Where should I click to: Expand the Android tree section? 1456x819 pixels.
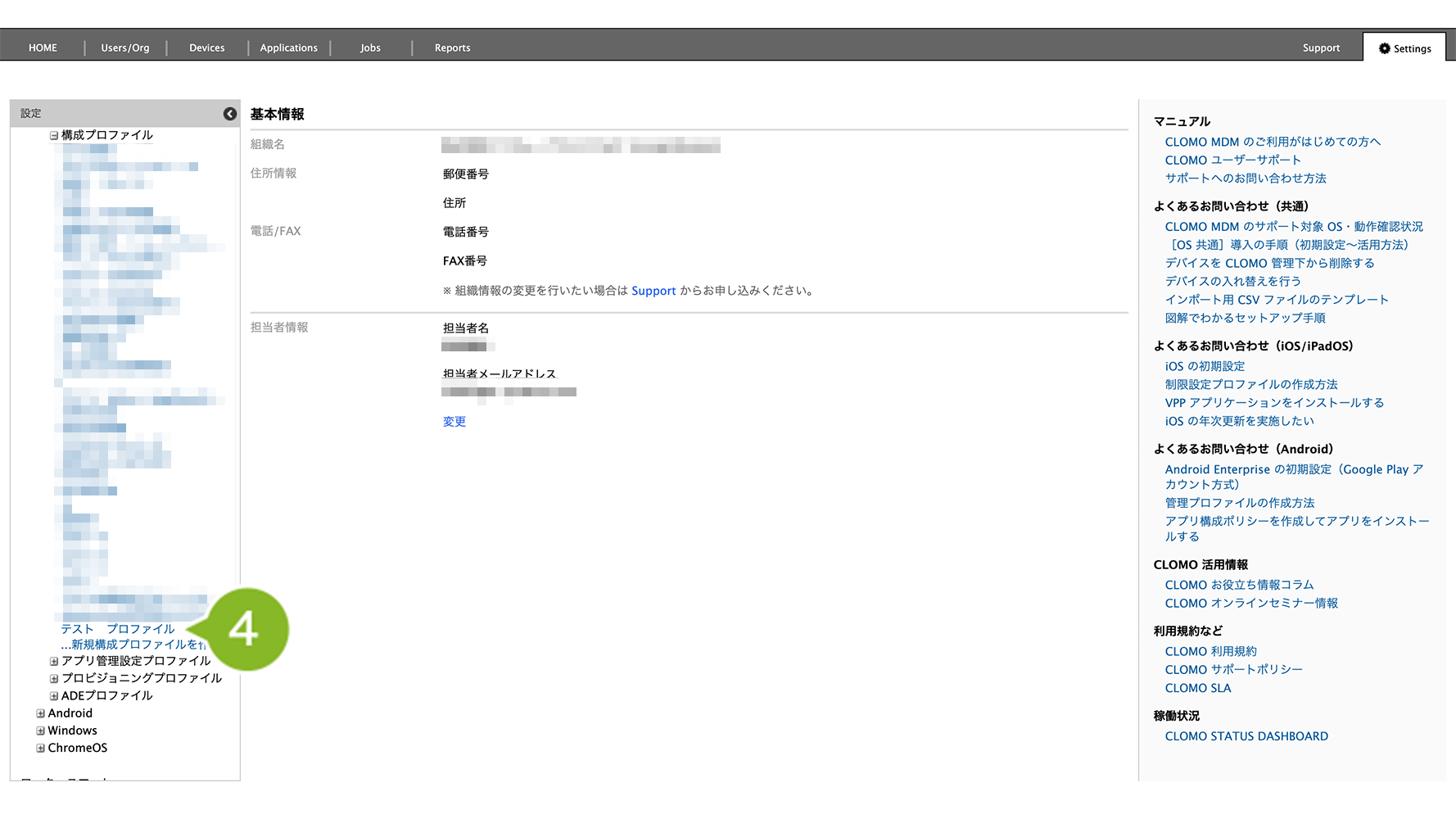41,713
